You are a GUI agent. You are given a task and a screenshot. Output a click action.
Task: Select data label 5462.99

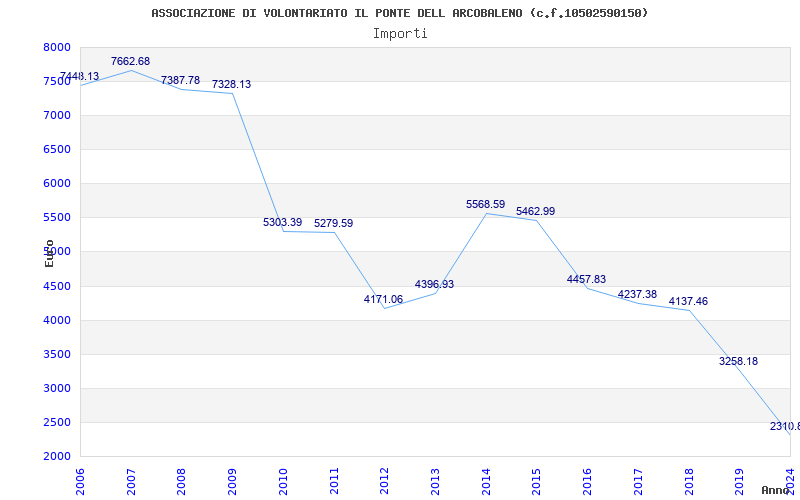point(536,211)
